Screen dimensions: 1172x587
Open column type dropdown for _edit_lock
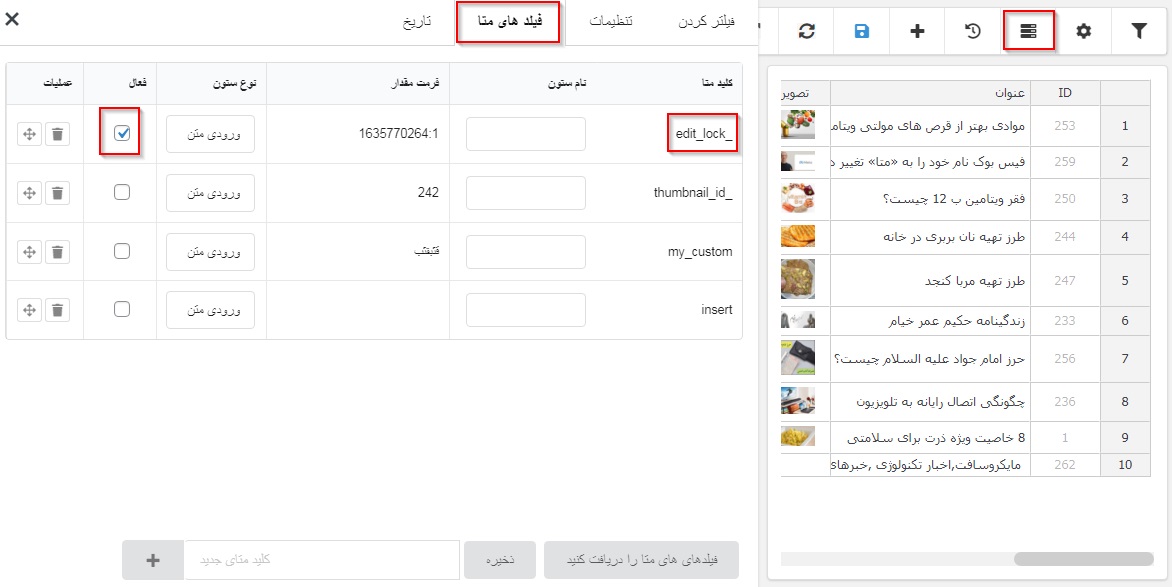(x=210, y=134)
